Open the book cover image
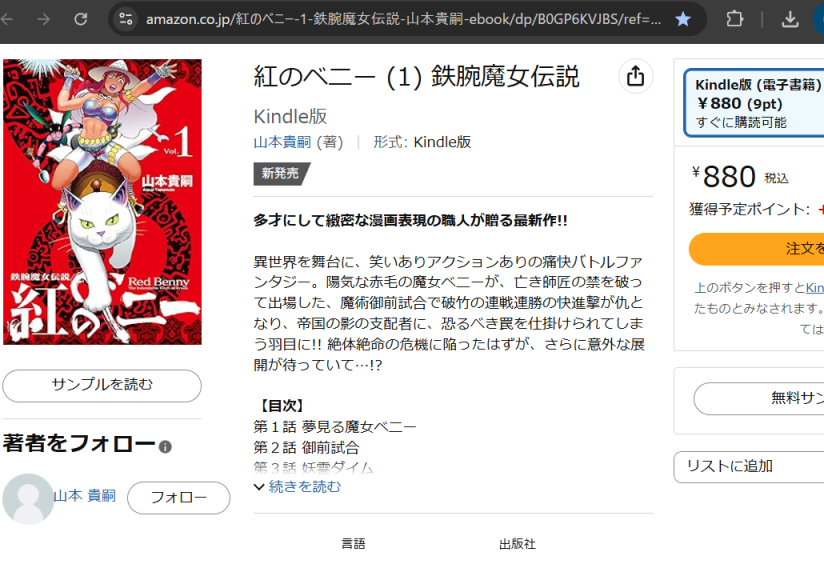Image resolution: width=824 pixels, height=562 pixels. coord(102,202)
